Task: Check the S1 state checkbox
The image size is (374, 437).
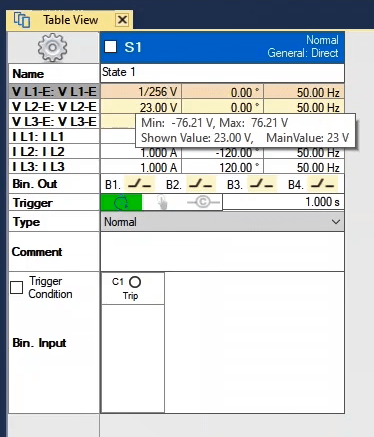Action: tap(110, 47)
